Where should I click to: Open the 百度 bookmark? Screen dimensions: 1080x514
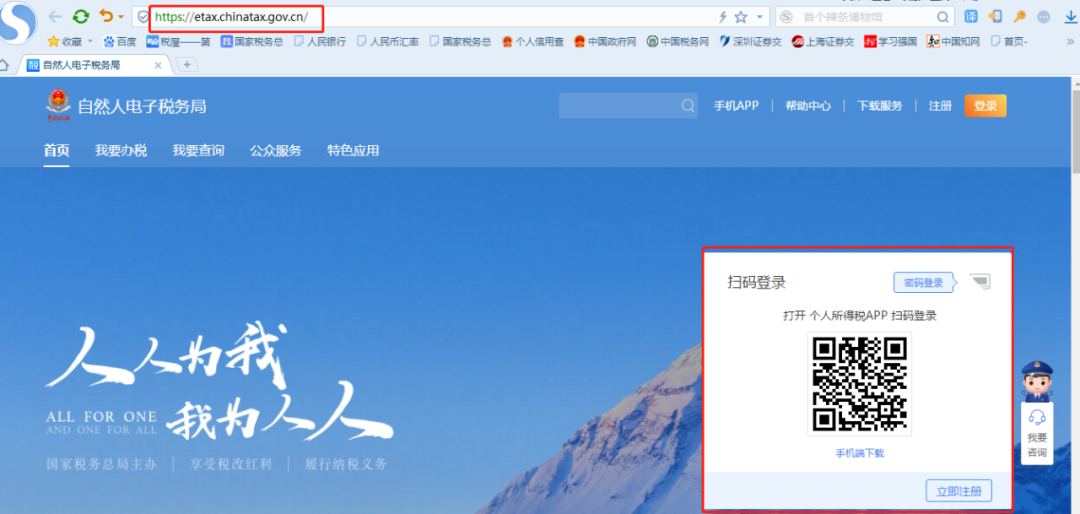click(x=120, y=41)
